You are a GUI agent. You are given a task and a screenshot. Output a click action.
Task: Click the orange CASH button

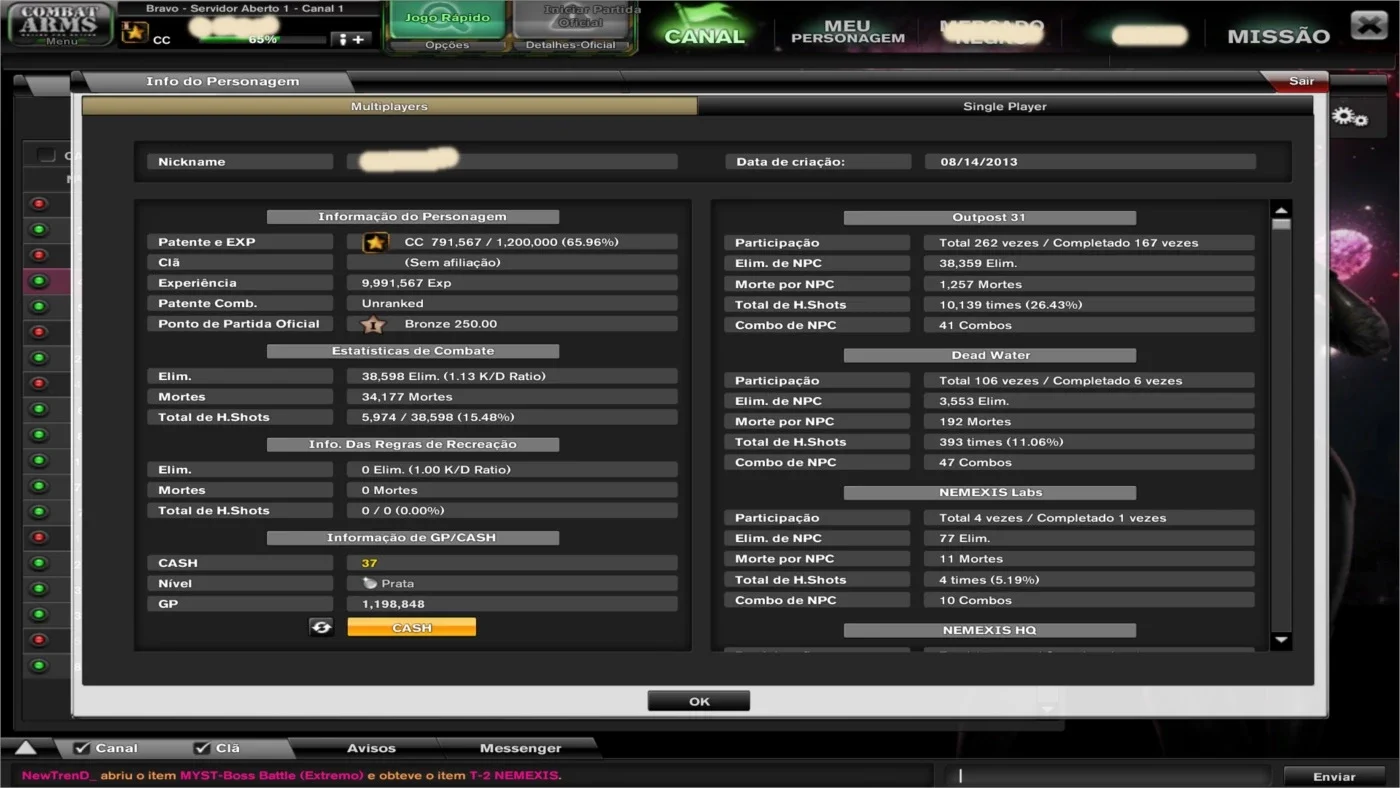click(412, 627)
